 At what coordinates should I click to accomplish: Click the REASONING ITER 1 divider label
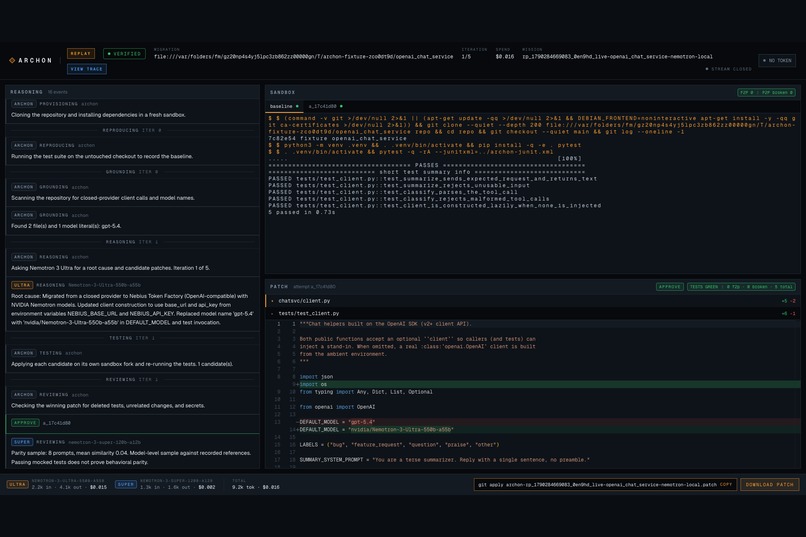click(x=132, y=242)
